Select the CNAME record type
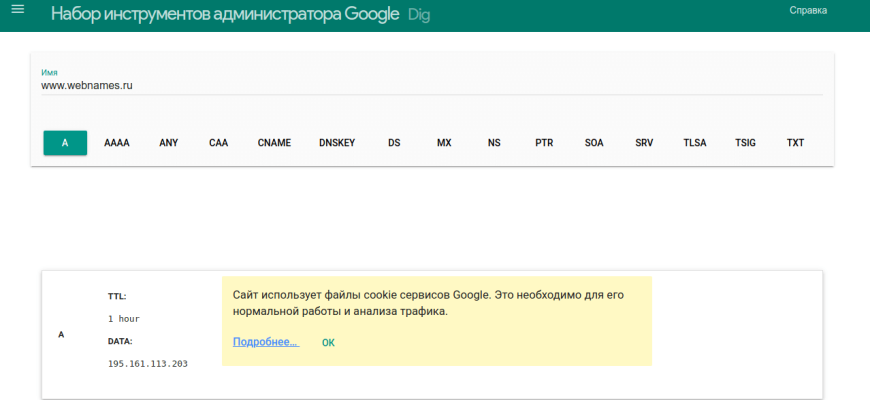The image size is (870, 400). tap(274, 143)
